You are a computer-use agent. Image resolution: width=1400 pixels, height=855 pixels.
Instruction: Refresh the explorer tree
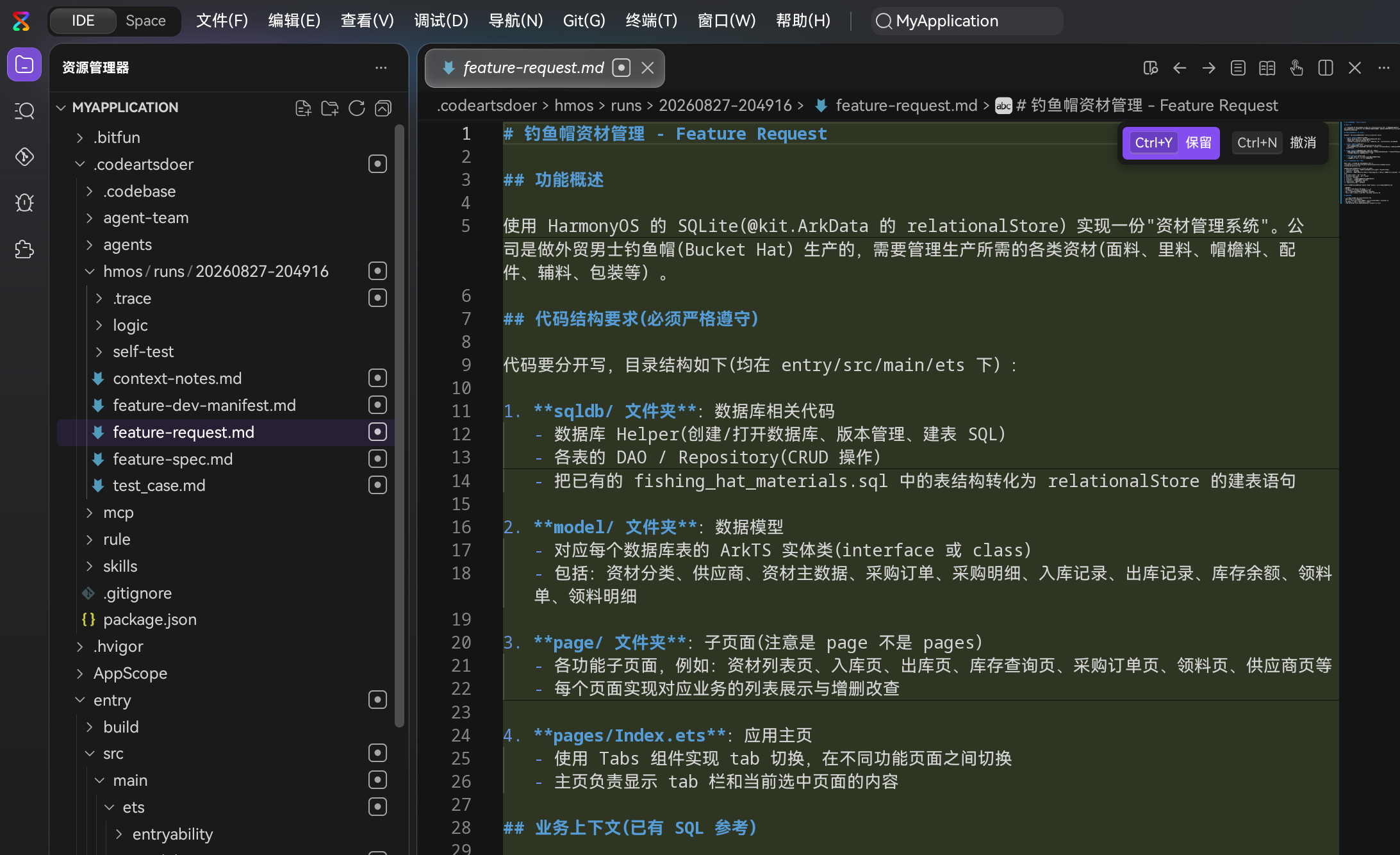357,108
